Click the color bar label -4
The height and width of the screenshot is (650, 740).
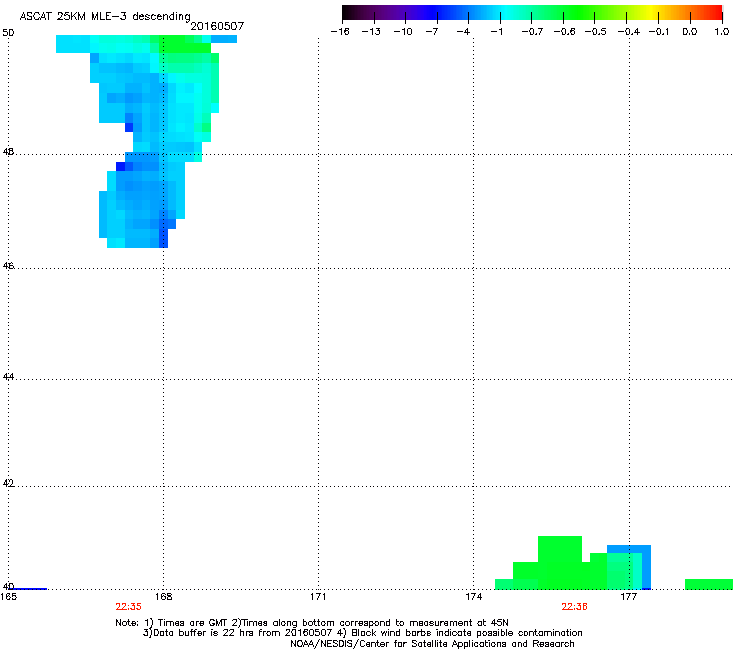click(463, 32)
